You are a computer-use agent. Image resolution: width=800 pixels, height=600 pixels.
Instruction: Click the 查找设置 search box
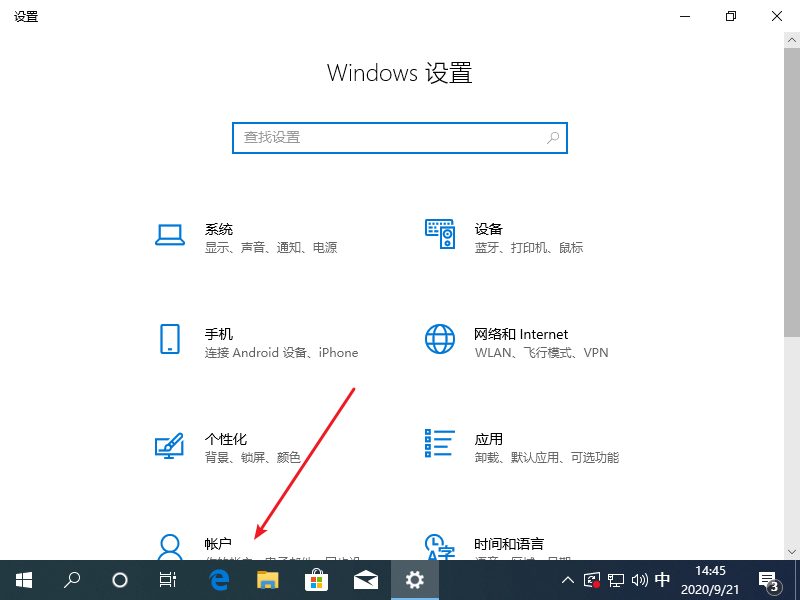399,137
